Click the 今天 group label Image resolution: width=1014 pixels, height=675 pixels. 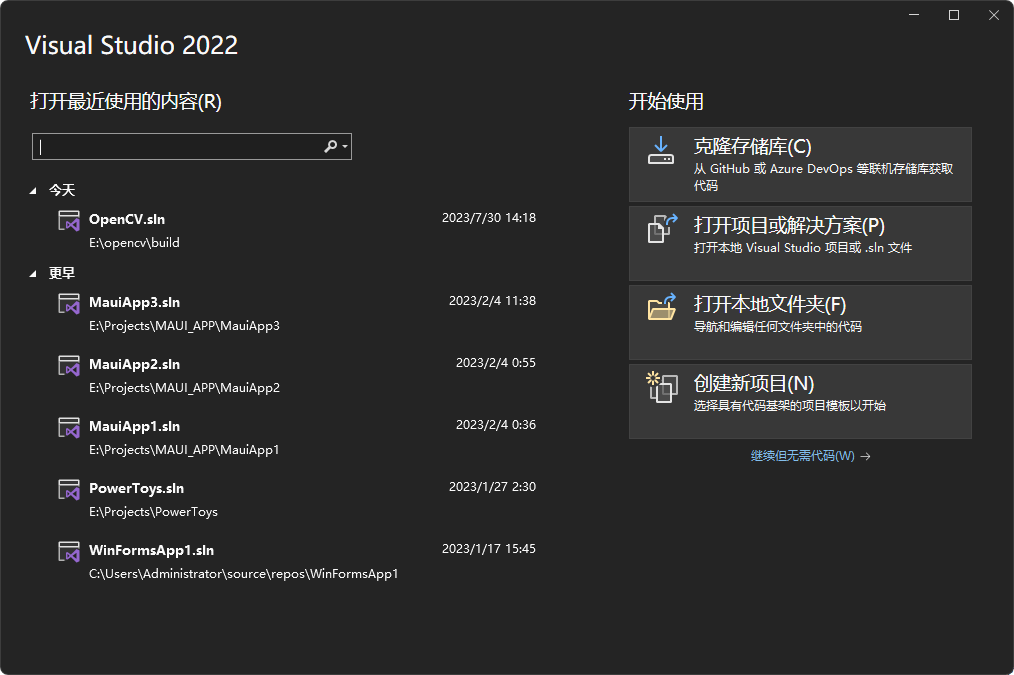(x=62, y=190)
